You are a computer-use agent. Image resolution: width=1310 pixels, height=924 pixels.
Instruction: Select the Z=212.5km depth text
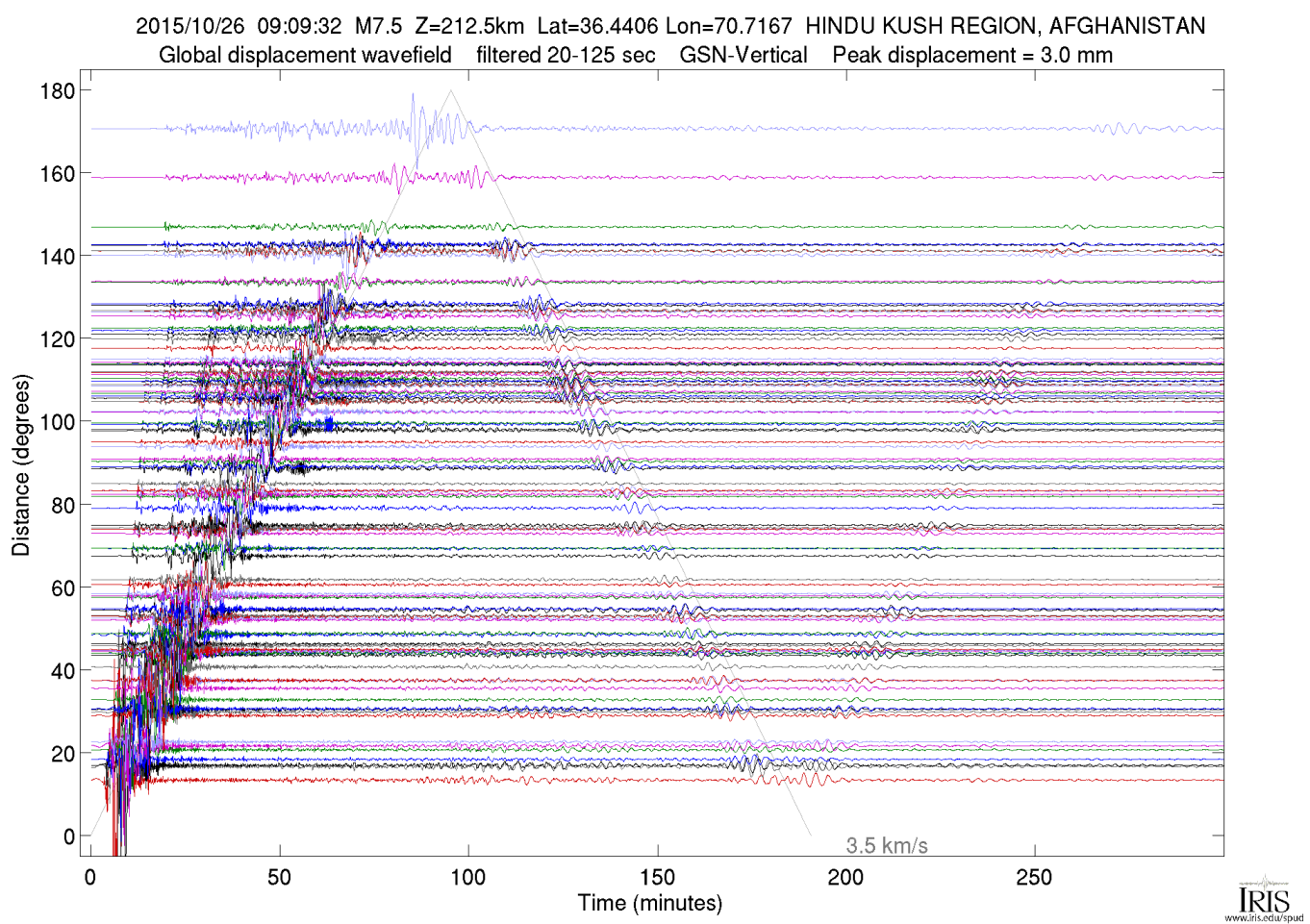pyautogui.click(x=469, y=26)
